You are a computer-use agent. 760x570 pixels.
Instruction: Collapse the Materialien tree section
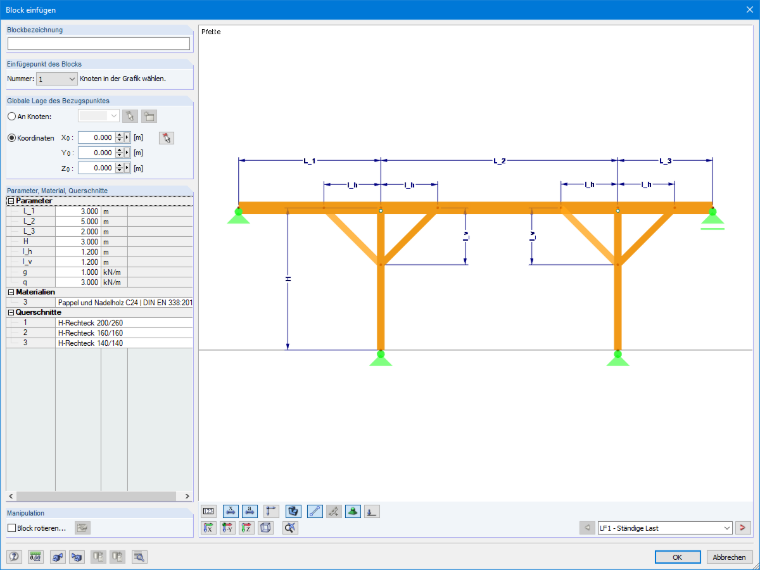point(11,292)
